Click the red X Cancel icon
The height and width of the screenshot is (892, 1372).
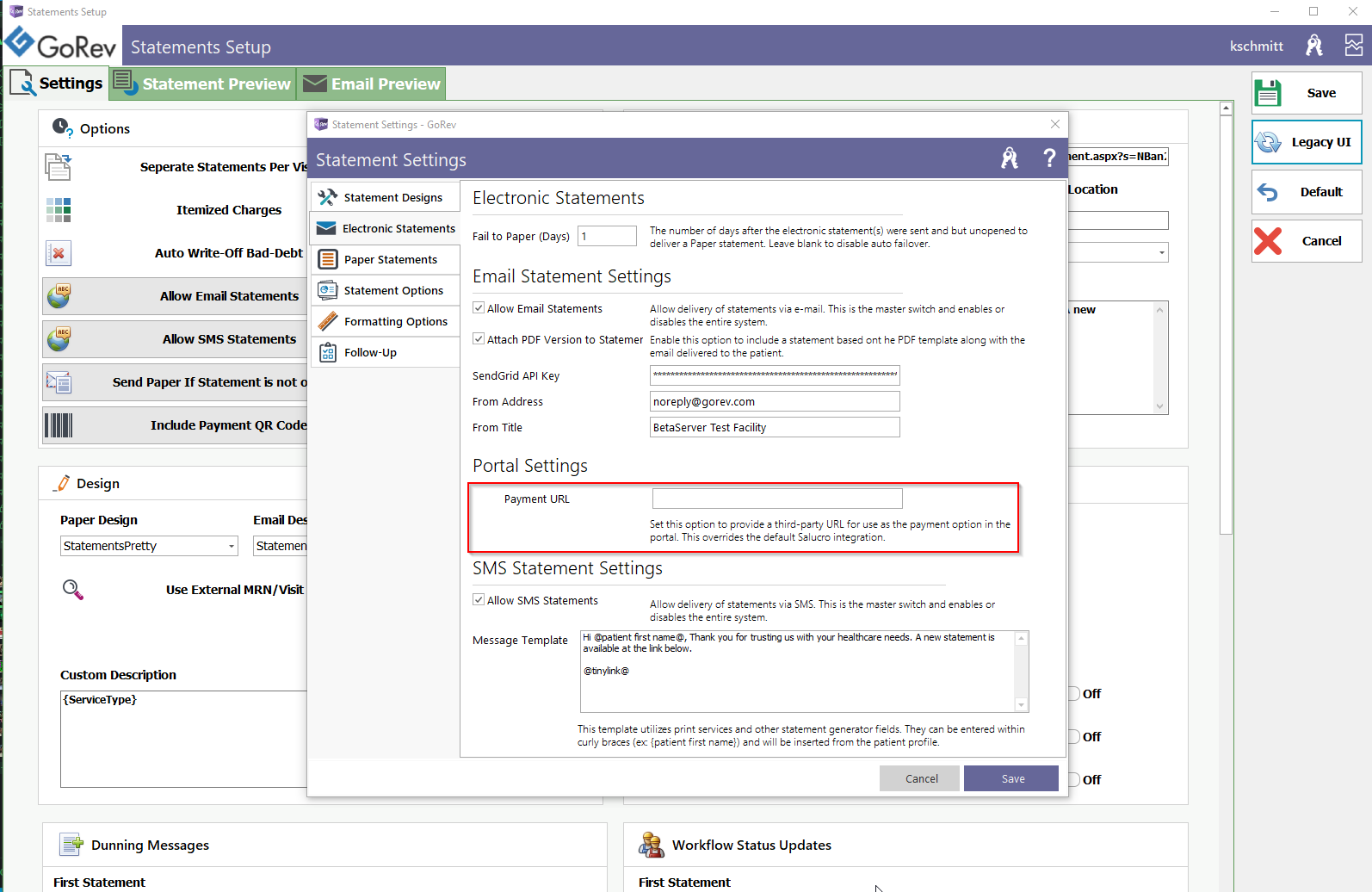[1268, 241]
